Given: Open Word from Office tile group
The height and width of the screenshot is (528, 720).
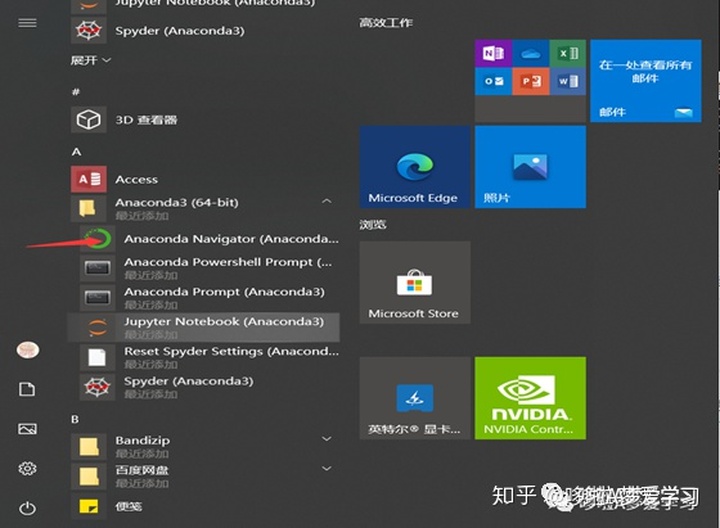Looking at the screenshot, I should tap(568, 81).
